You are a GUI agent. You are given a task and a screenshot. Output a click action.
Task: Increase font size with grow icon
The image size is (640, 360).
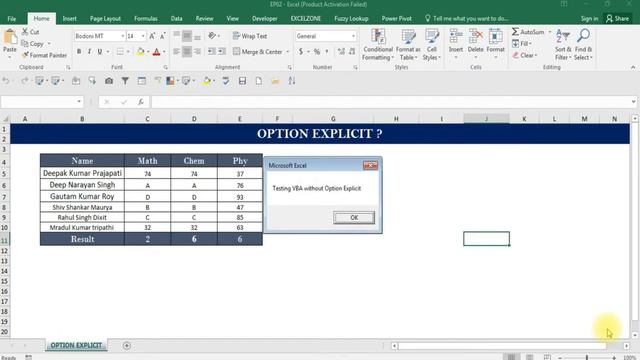(x=152, y=36)
